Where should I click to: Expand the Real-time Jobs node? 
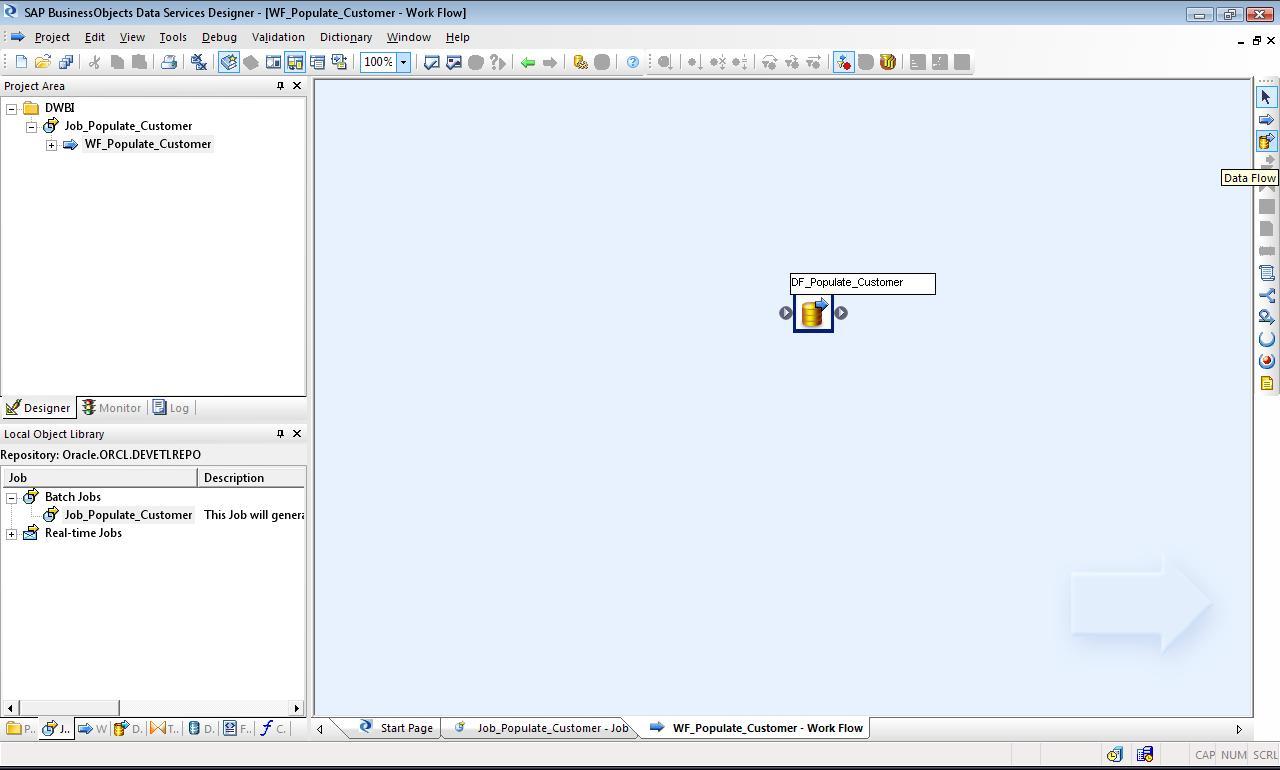point(12,534)
